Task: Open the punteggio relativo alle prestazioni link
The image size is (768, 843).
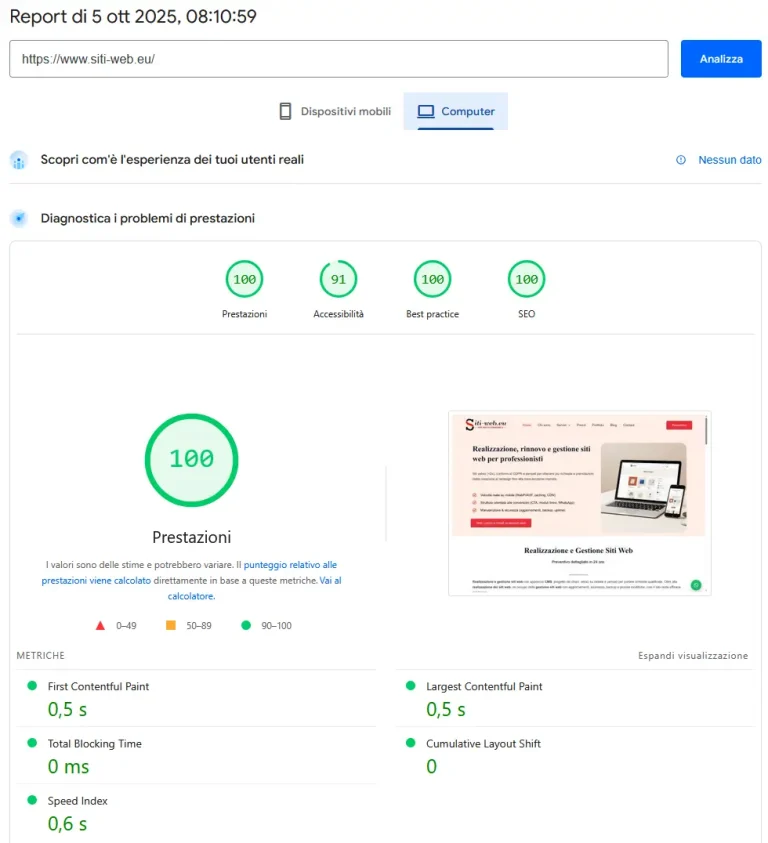Action: pos(290,565)
